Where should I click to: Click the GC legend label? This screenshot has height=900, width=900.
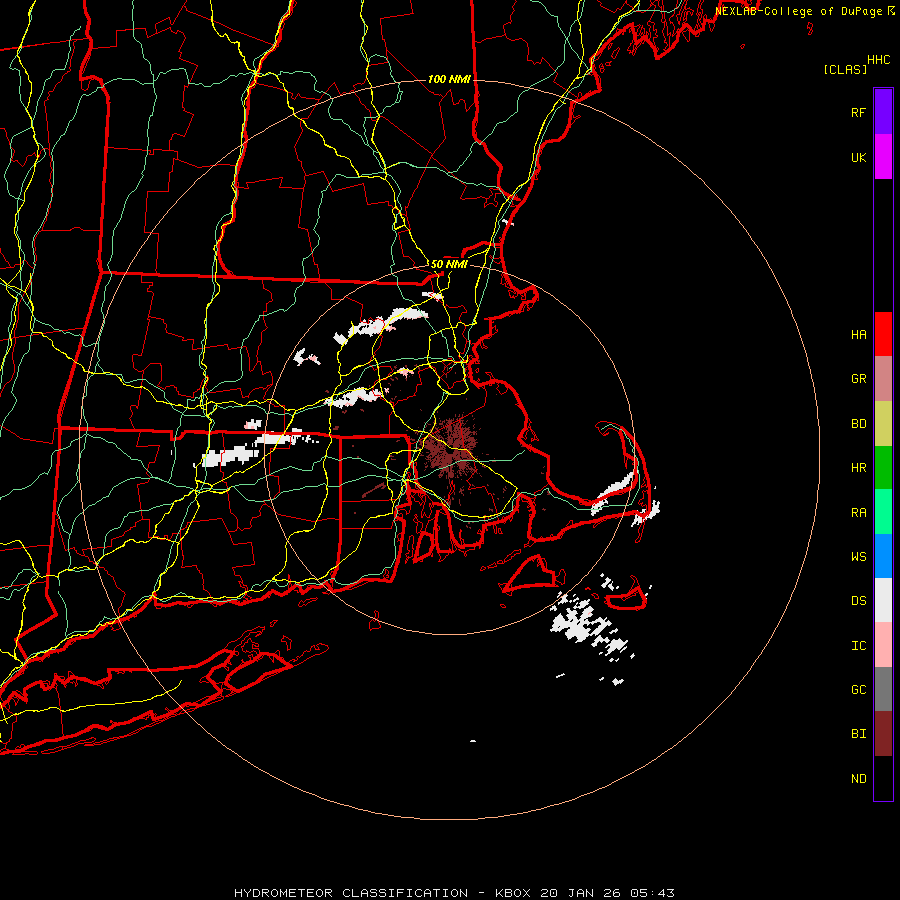pos(858,690)
